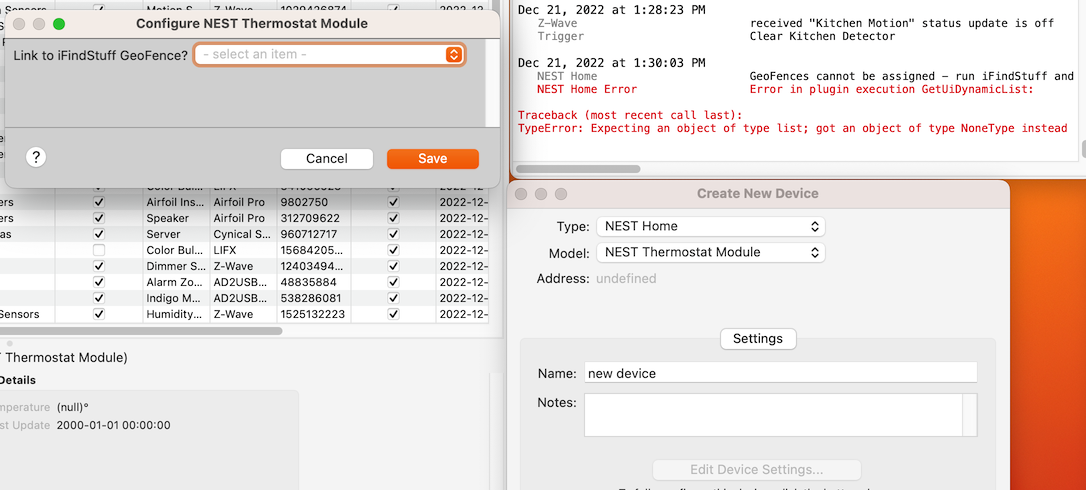This screenshot has width=1086, height=490.
Task: Toggle checkbox right of address 48835884
Action: (393, 282)
